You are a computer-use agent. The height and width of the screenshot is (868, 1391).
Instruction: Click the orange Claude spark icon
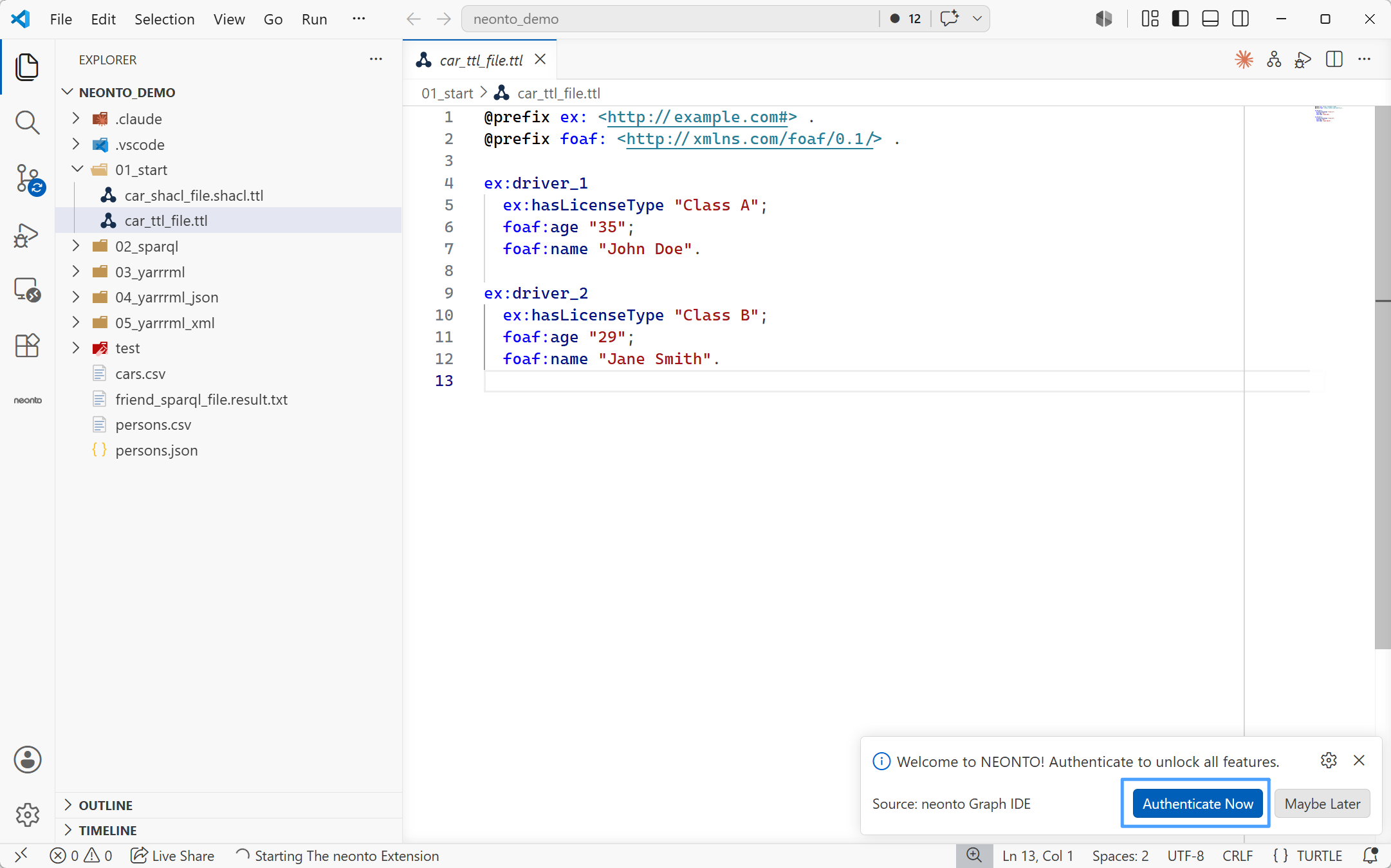[1244, 60]
